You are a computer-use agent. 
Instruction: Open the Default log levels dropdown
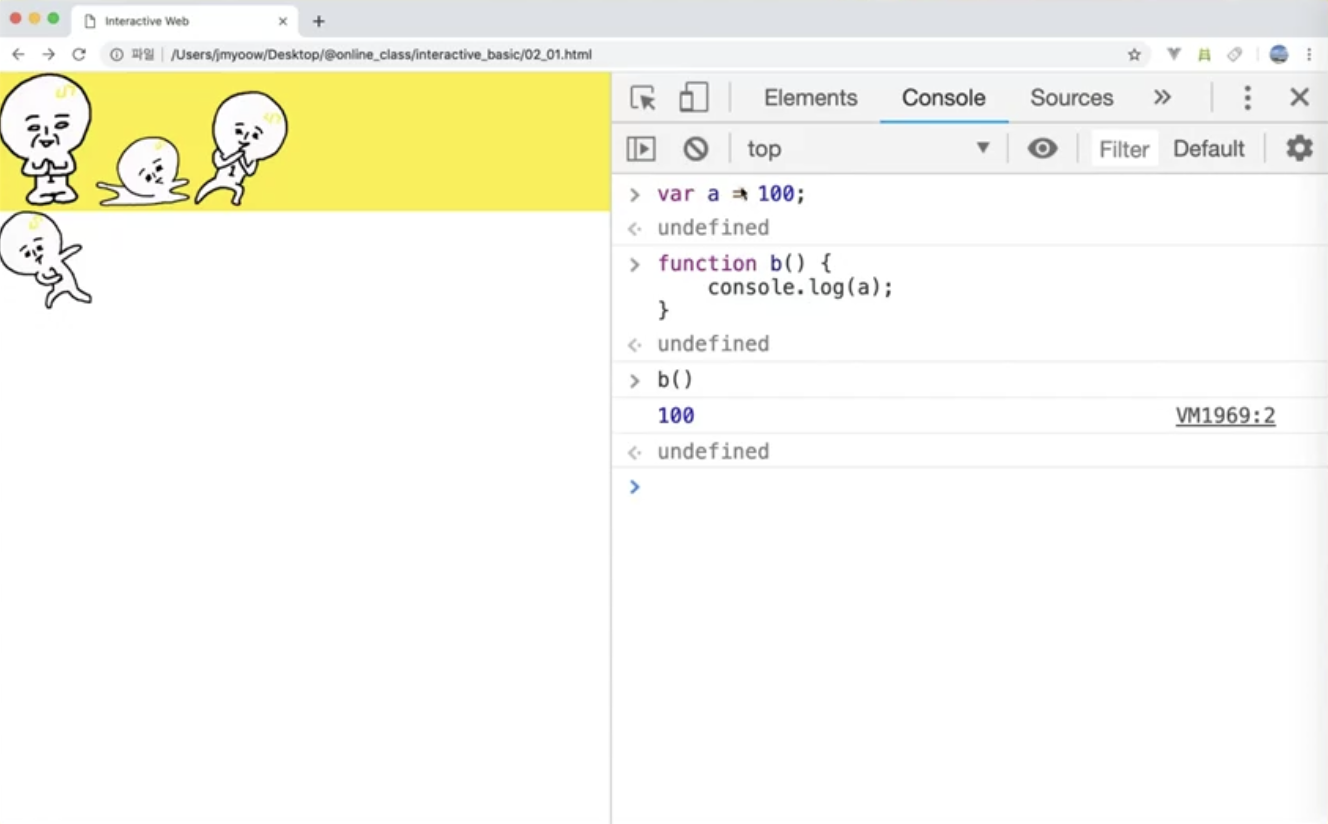[1208, 149]
